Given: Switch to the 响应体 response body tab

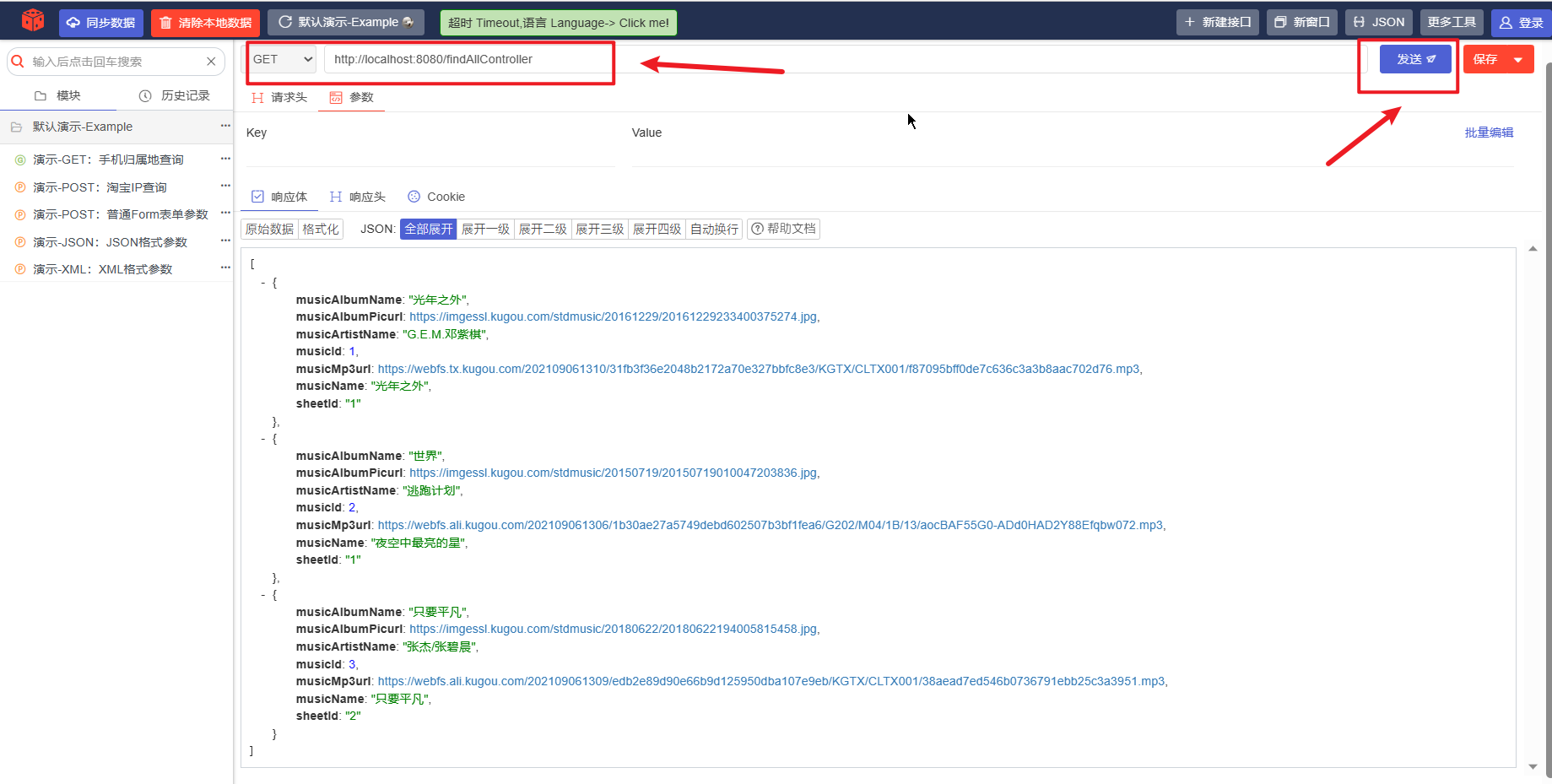Looking at the screenshot, I should coord(279,197).
